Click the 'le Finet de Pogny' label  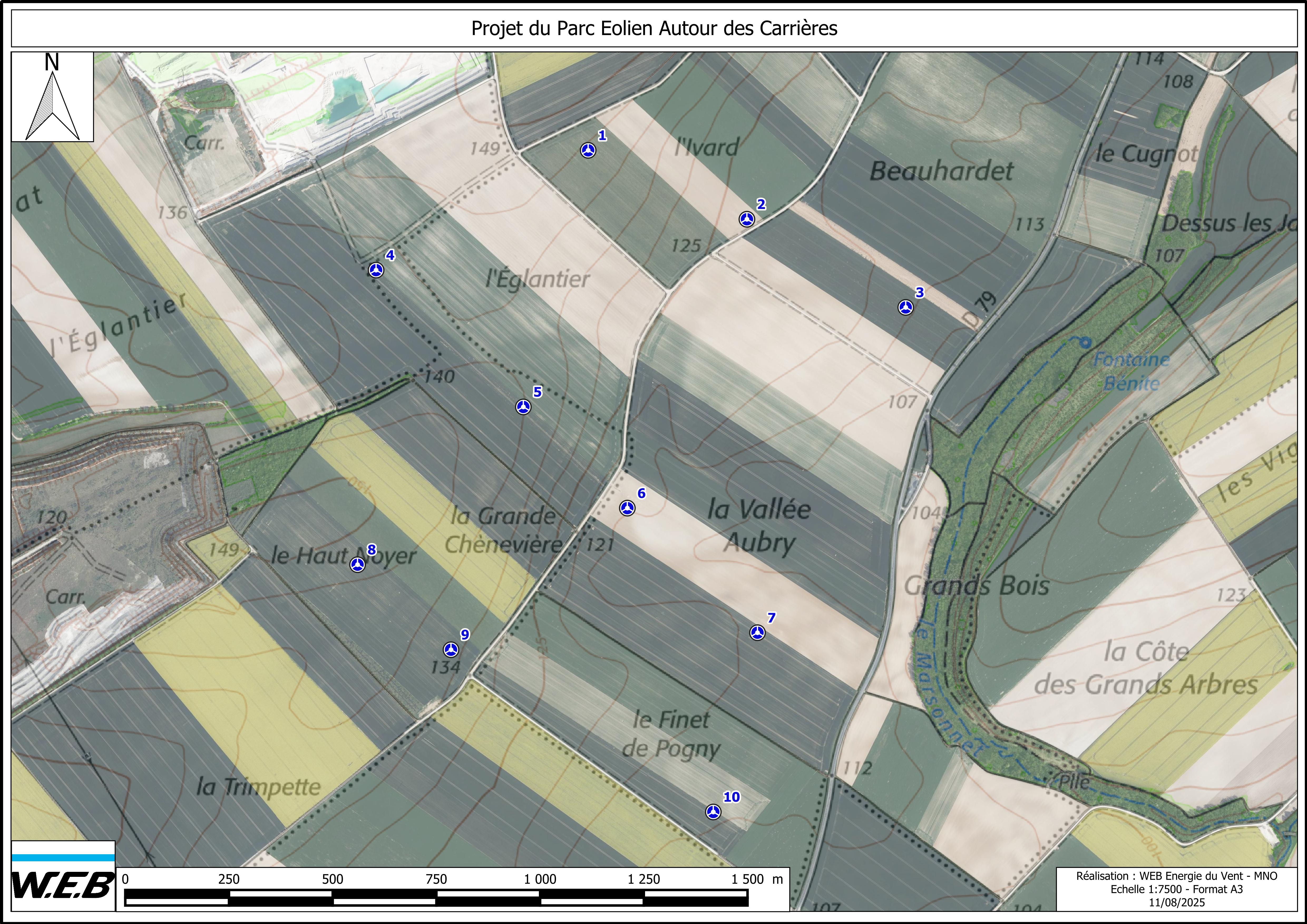671,734
